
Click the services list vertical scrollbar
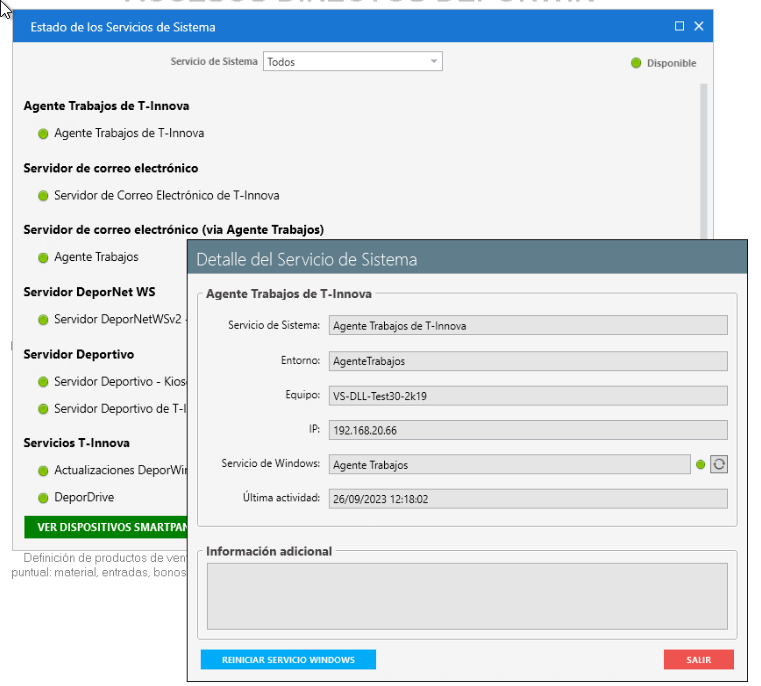click(704, 160)
